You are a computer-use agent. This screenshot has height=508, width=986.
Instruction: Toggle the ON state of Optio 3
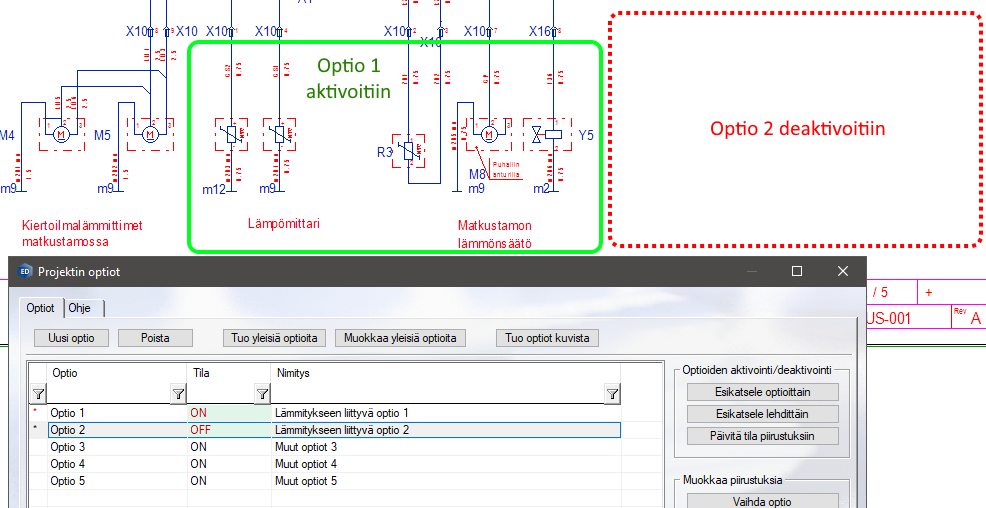[x=229, y=447]
